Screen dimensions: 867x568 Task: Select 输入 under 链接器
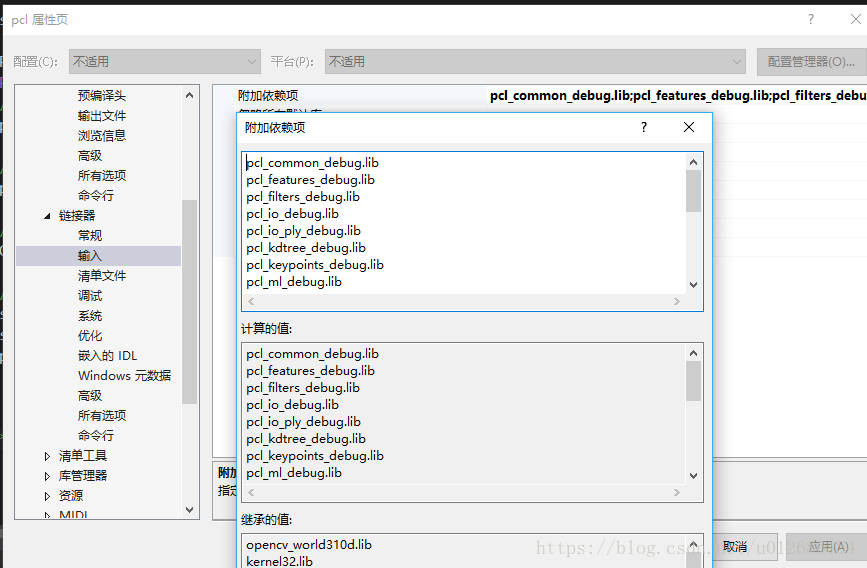click(x=90, y=256)
